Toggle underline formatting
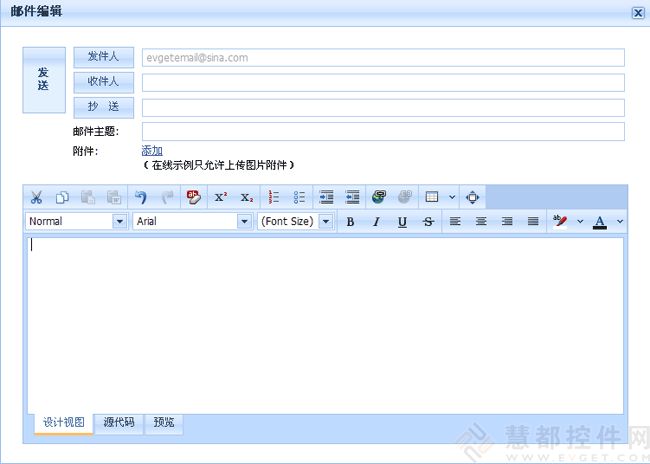This screenshot has width=650, height=464. (402, 222)
